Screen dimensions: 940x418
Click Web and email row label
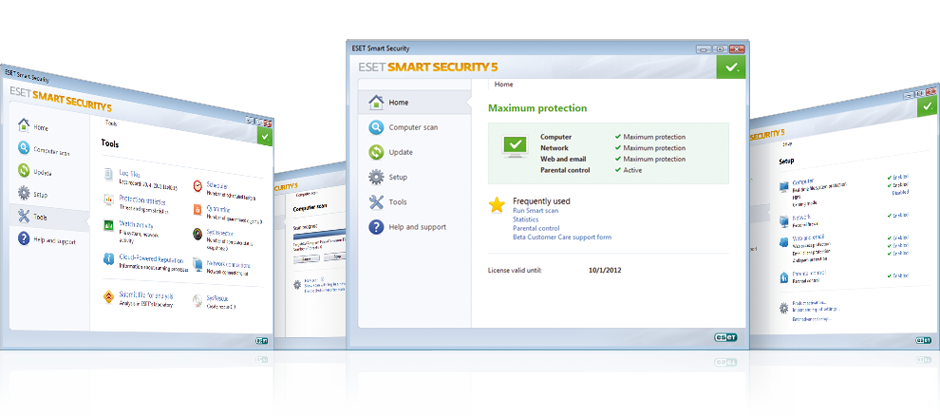pyautogui.click(x=562, y=159)
